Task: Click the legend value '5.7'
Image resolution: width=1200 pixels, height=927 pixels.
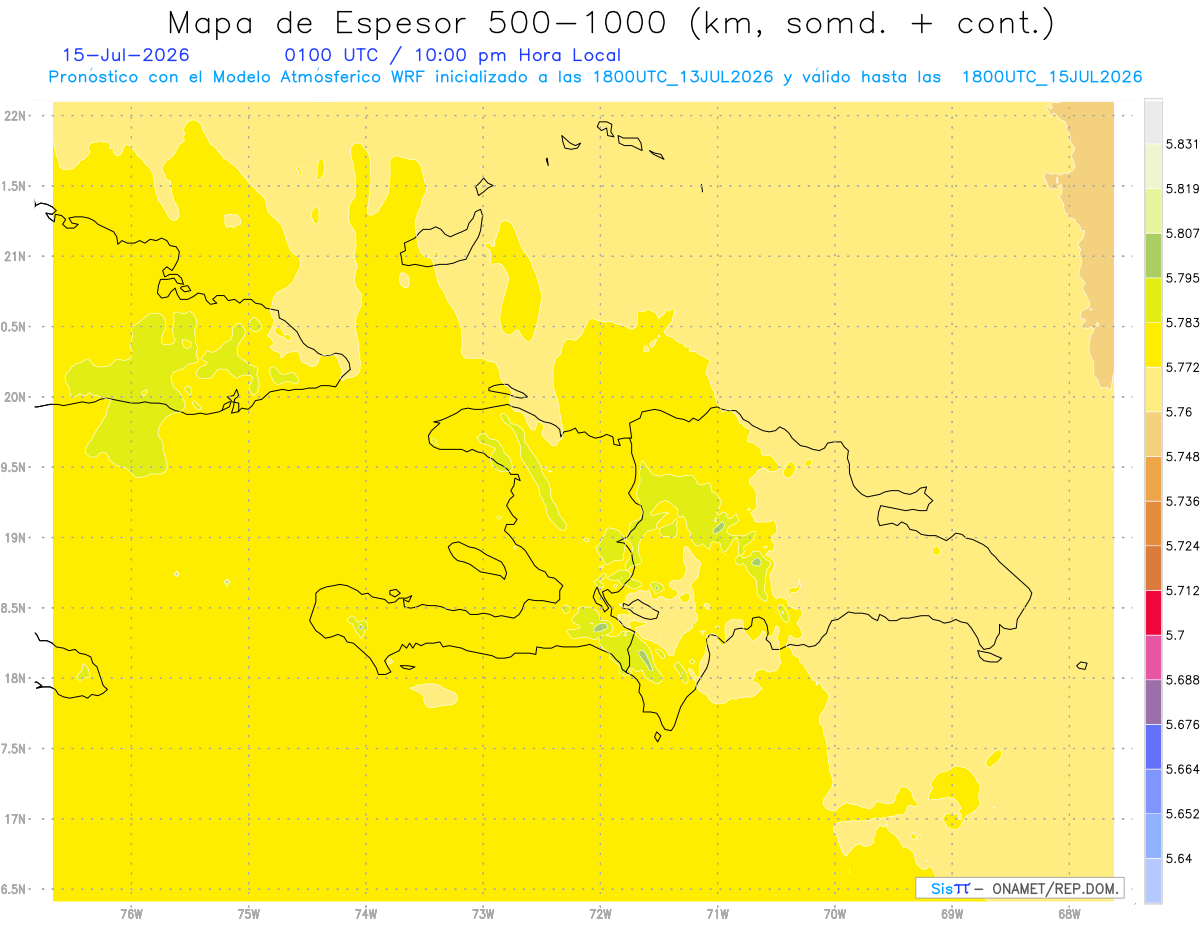Action: tap(1174, 635)
